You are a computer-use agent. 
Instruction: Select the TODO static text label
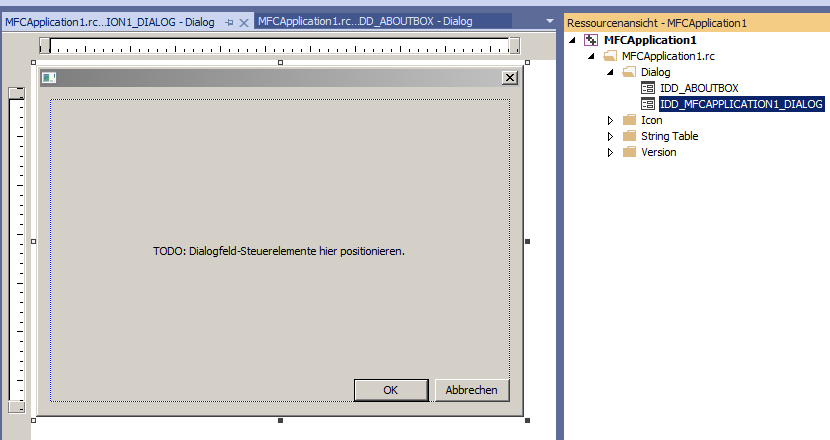(x=279, y=251)
